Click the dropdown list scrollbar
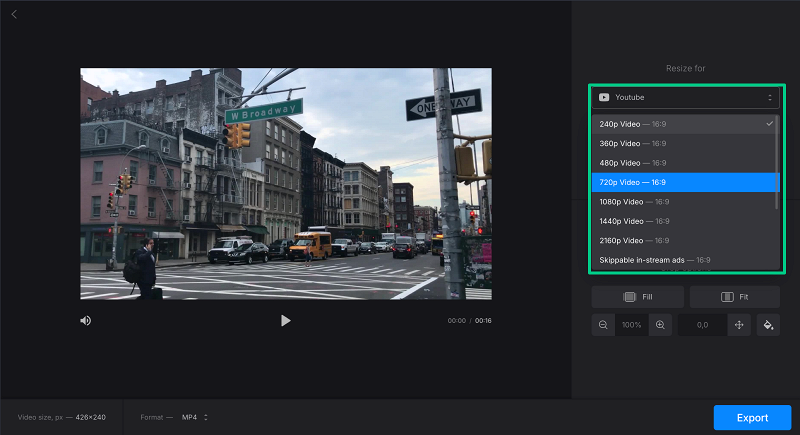 (777, 163)
